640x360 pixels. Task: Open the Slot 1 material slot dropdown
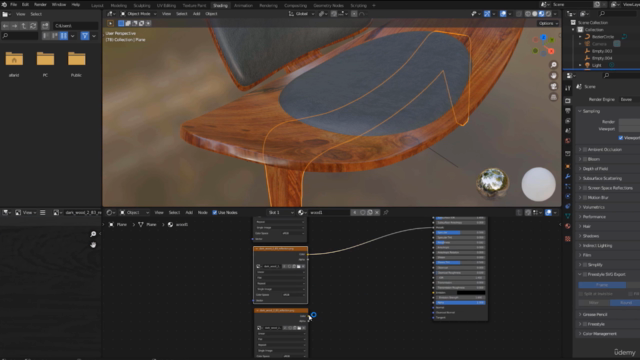tap(280, 213)
